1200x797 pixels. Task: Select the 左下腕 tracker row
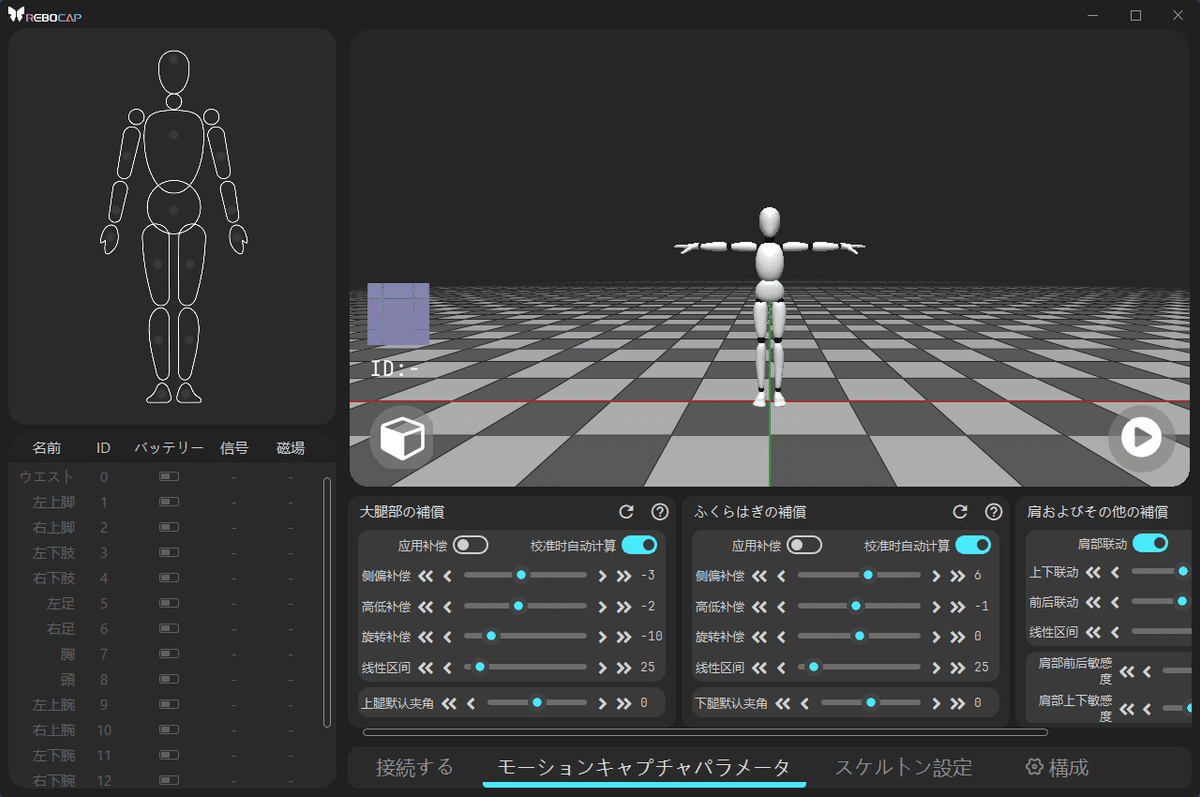[164, 755]
